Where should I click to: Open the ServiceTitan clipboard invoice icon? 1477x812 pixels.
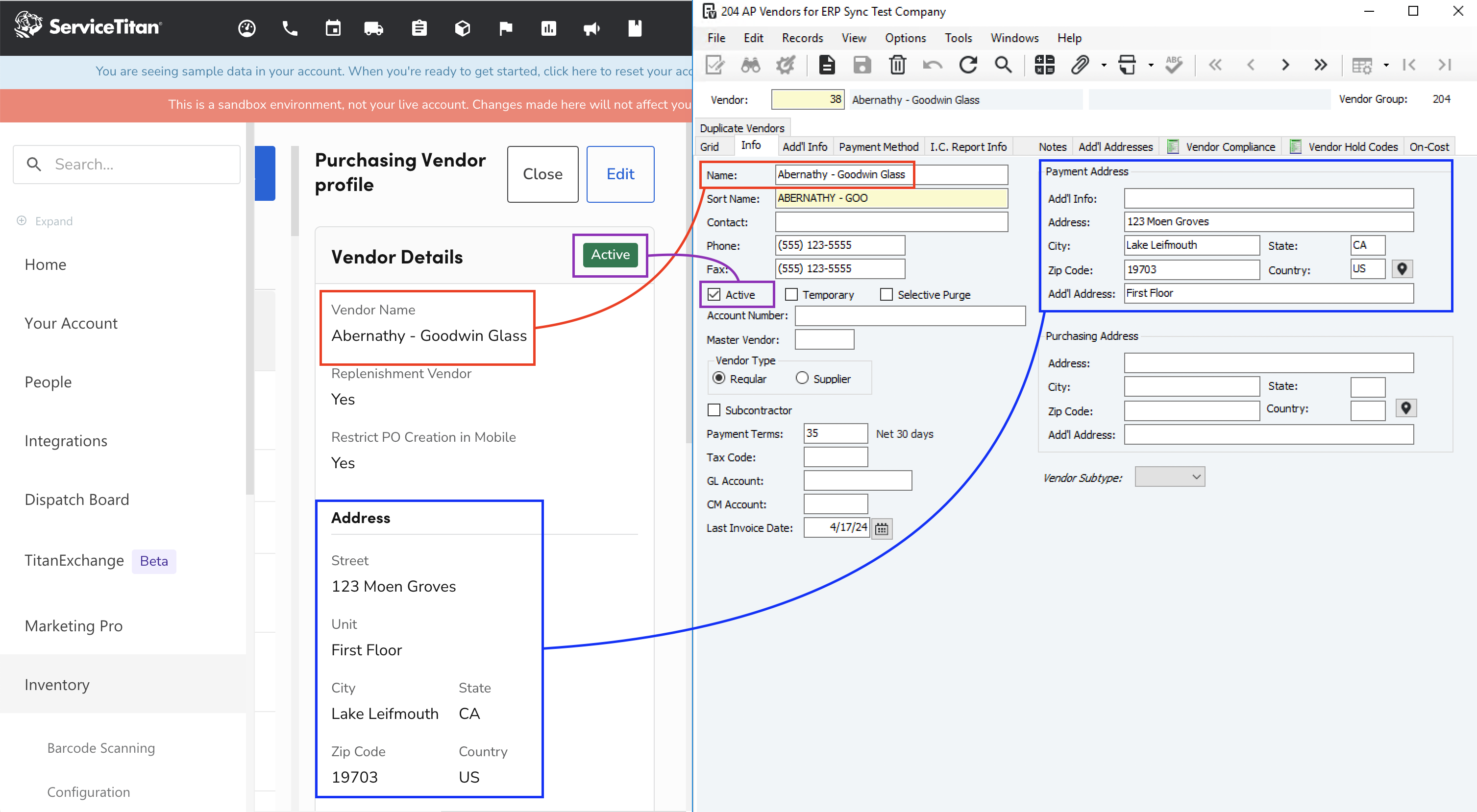[419, 28]
